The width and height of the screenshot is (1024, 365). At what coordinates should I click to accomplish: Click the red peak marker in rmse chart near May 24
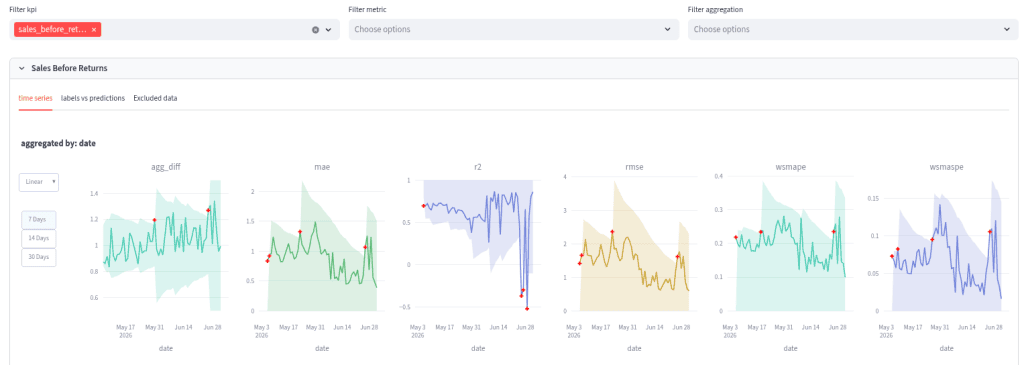click(x=612, y=232)
